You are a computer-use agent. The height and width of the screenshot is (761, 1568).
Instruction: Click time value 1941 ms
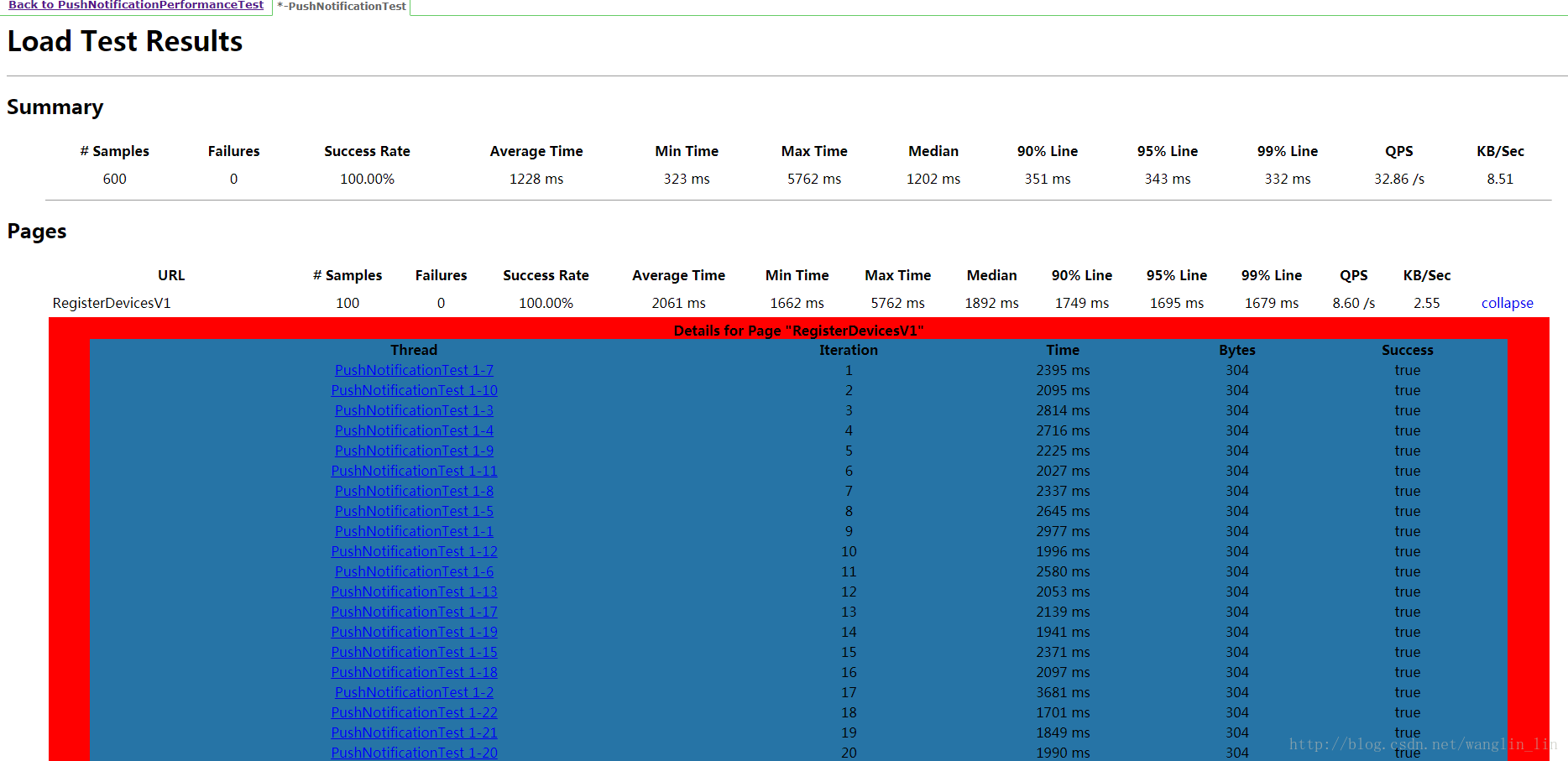(x=1063, y=632)
